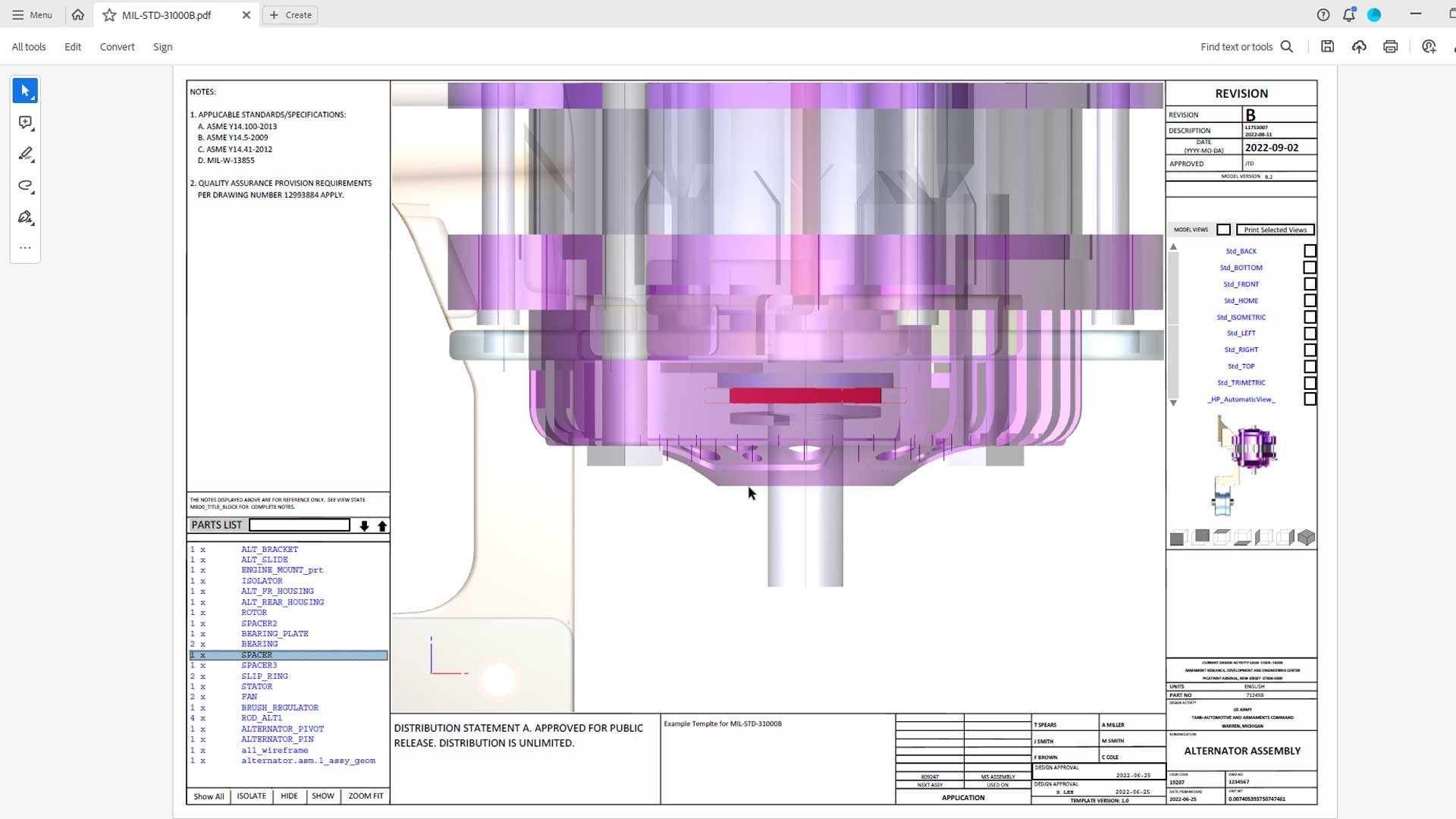Viewport: 1456px width, 819px height.
Task: Enable printing of the Std_ISOMETRIC view
Action: 1310,317
